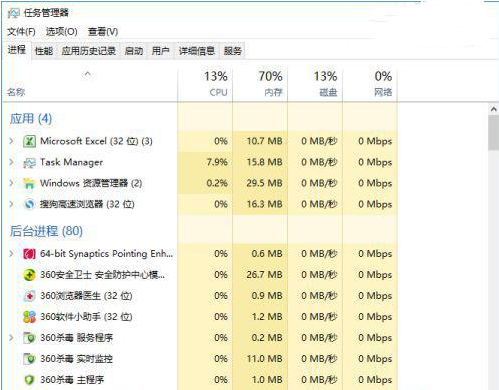Viewport: 499px width, 390px height.
Task: Click the Synaptics Pointing Enhancer icon
Action: point(29,254)
